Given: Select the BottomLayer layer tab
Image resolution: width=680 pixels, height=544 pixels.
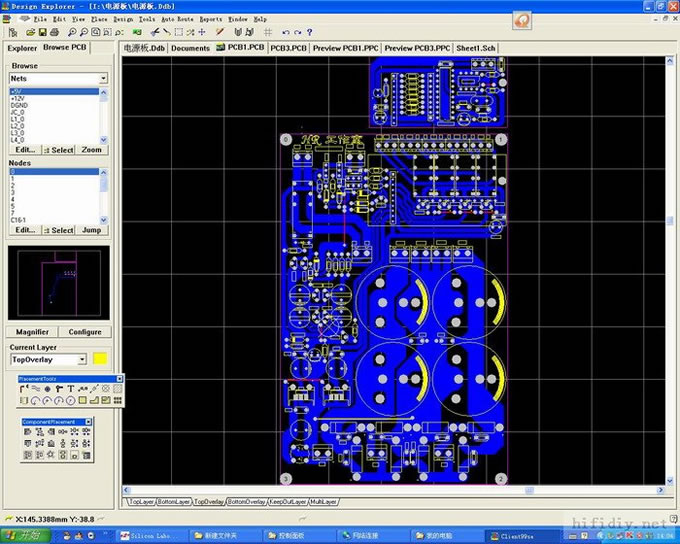Looking at the screenshot, I should tap(173, 501).
